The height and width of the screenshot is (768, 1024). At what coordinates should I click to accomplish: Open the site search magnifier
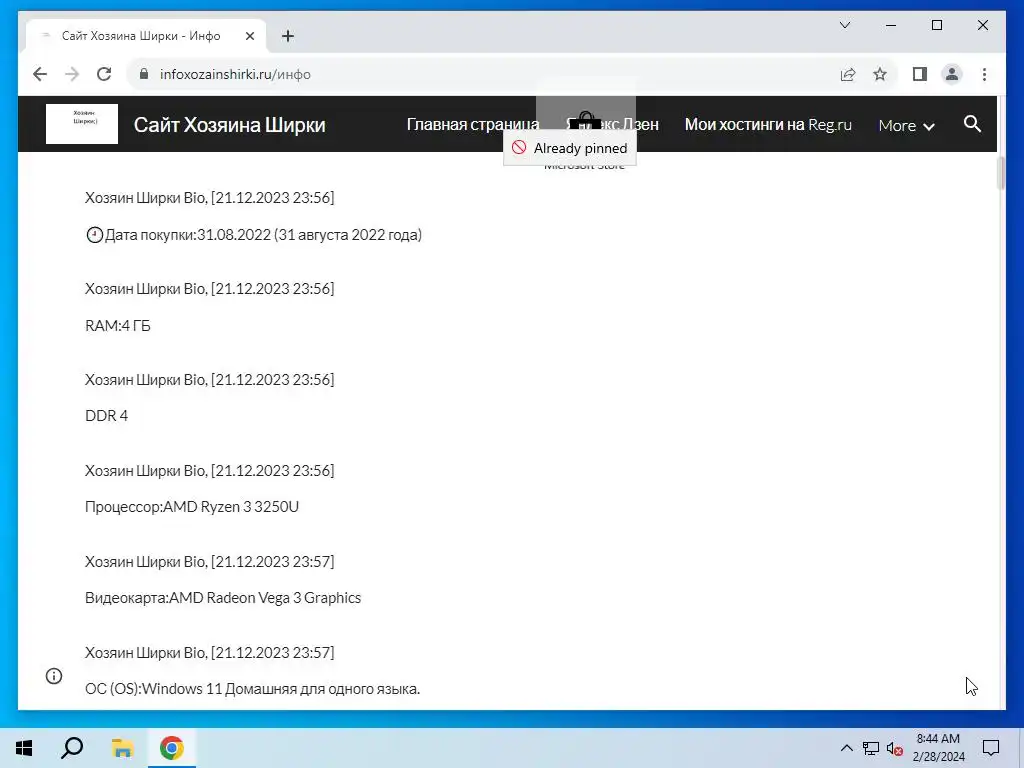pyautogui.click(x=972, y=123)
